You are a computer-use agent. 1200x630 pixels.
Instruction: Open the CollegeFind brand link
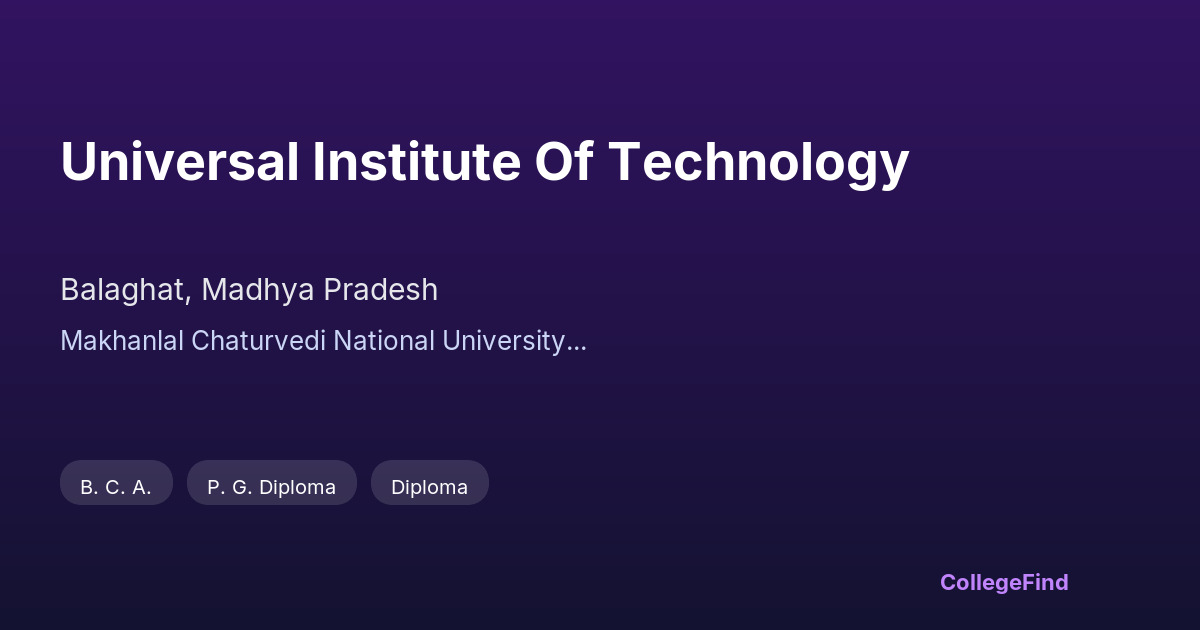(x=1004, y=582)
